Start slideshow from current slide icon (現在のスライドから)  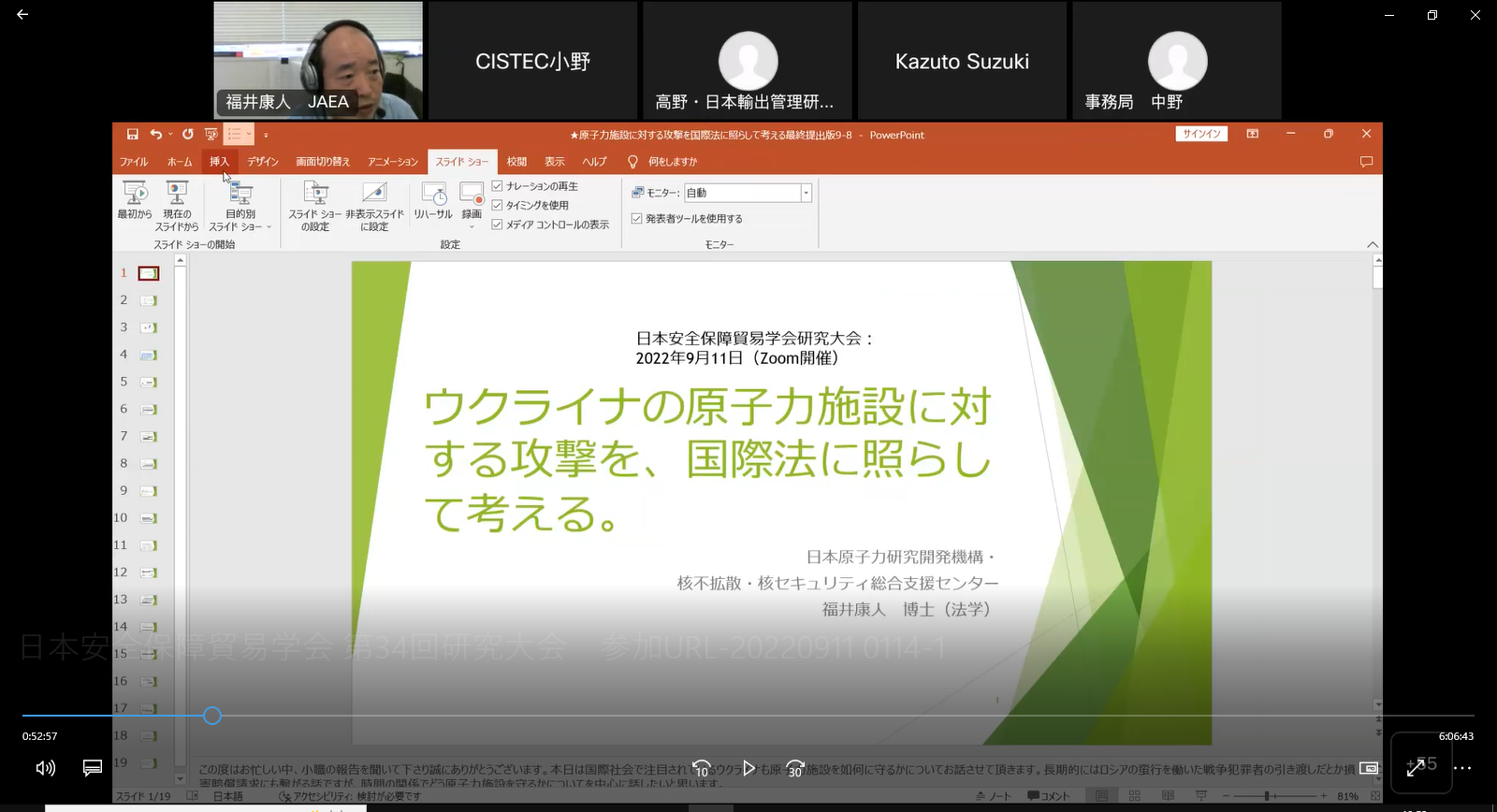point(177,195)
